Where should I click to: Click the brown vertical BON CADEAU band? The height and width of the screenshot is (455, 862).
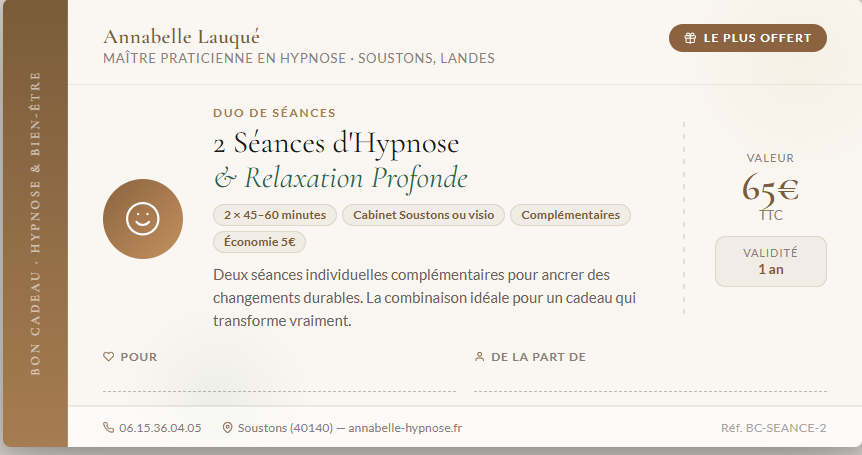[34, 223]
